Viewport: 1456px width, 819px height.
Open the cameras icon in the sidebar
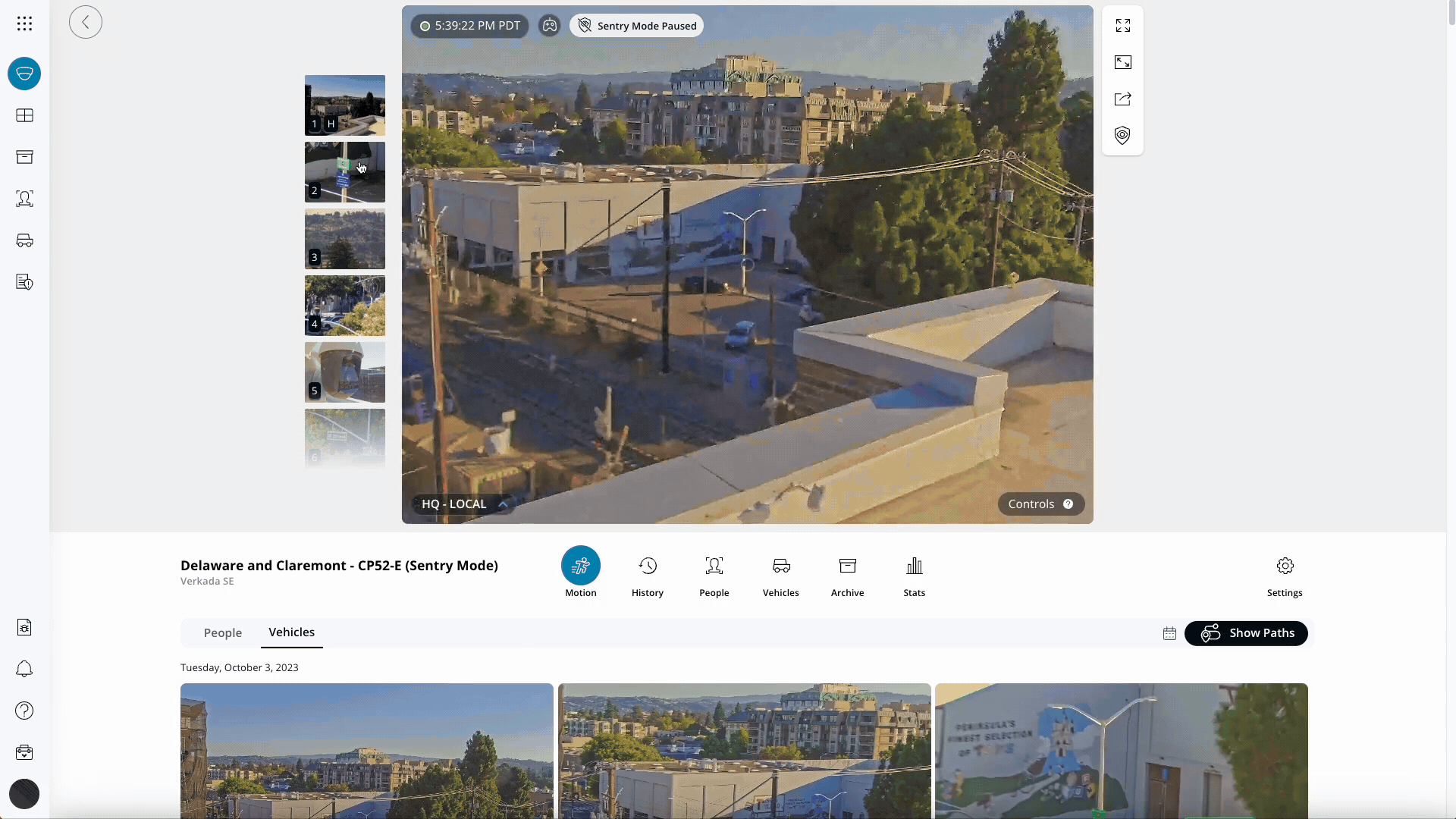[x=24, y=74]
